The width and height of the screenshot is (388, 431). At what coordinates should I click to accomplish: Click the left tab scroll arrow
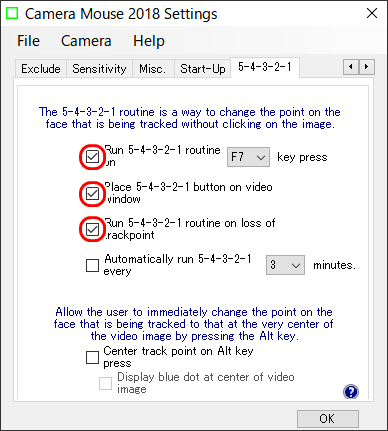coord(351,67)
